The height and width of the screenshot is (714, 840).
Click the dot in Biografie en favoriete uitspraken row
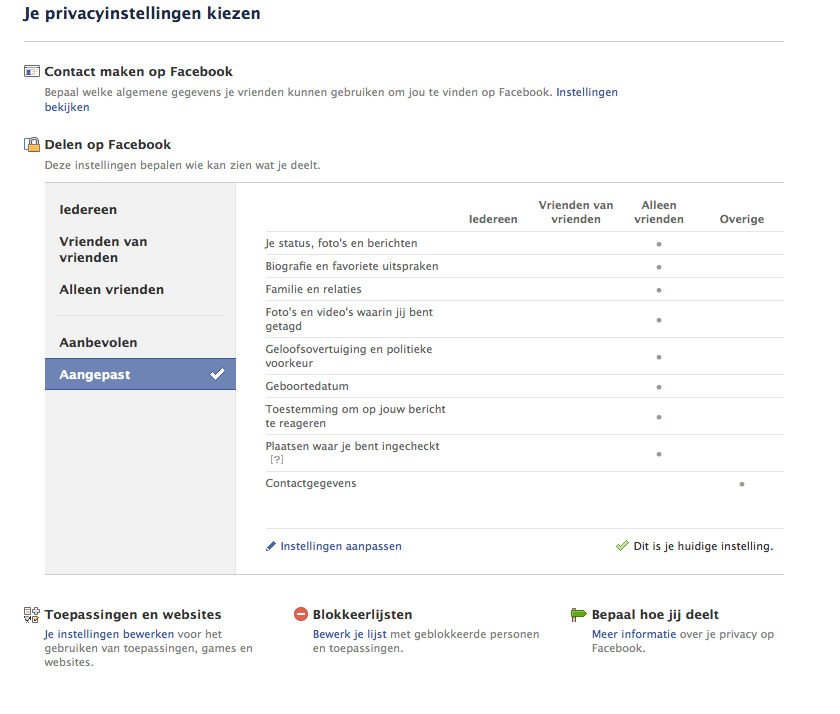pyautogui.click(x=659, y=267)
